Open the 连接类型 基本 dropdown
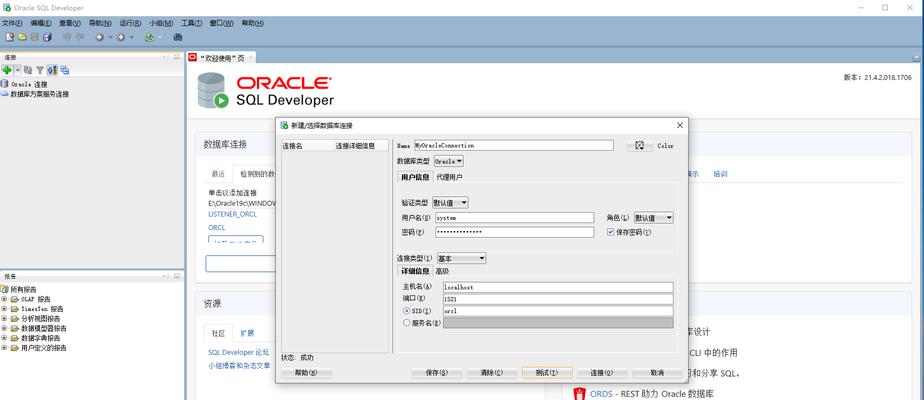This screenshot has width=924, height=400. (461, 259)
